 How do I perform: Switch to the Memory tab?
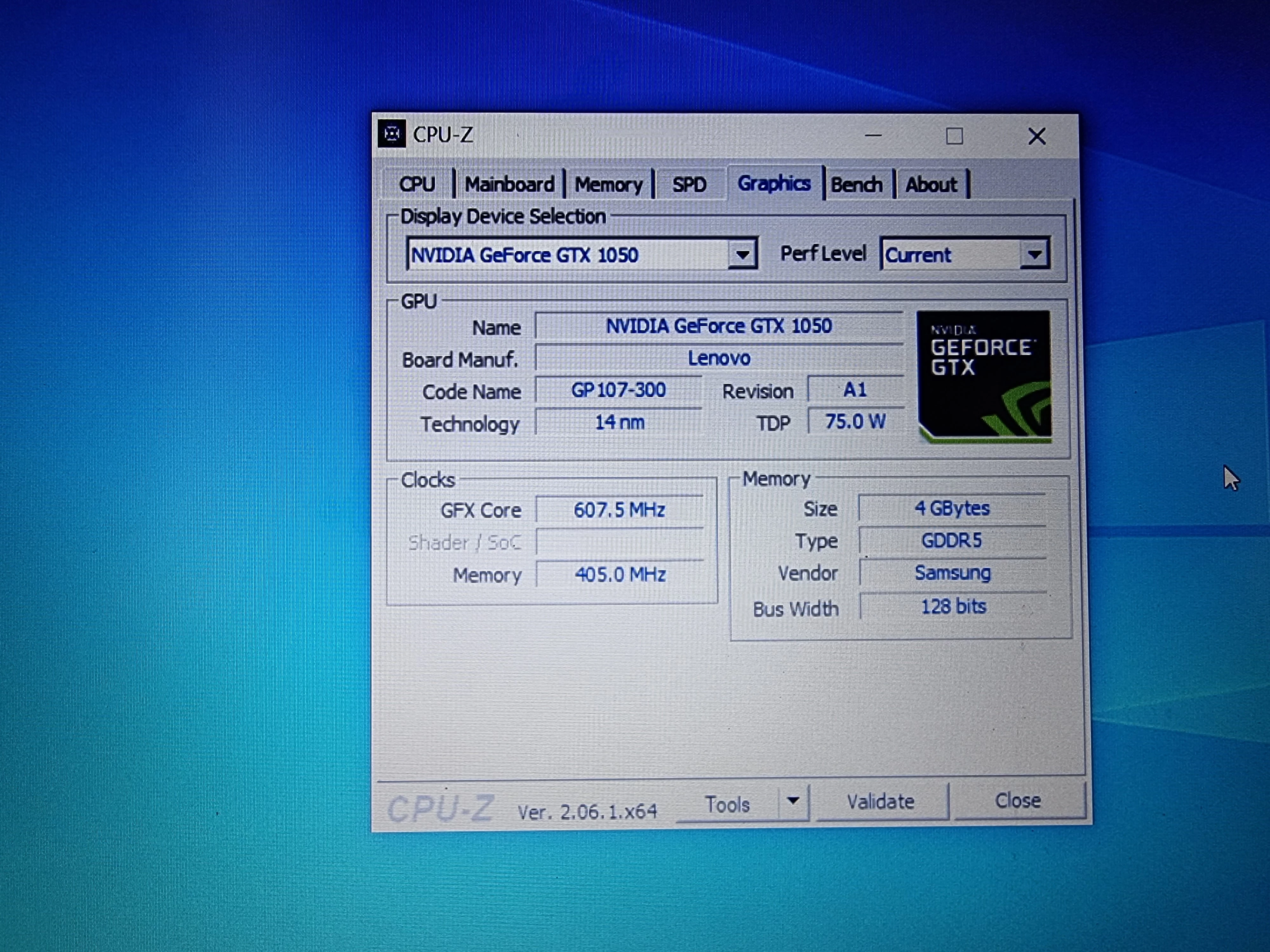coord(609,184)
